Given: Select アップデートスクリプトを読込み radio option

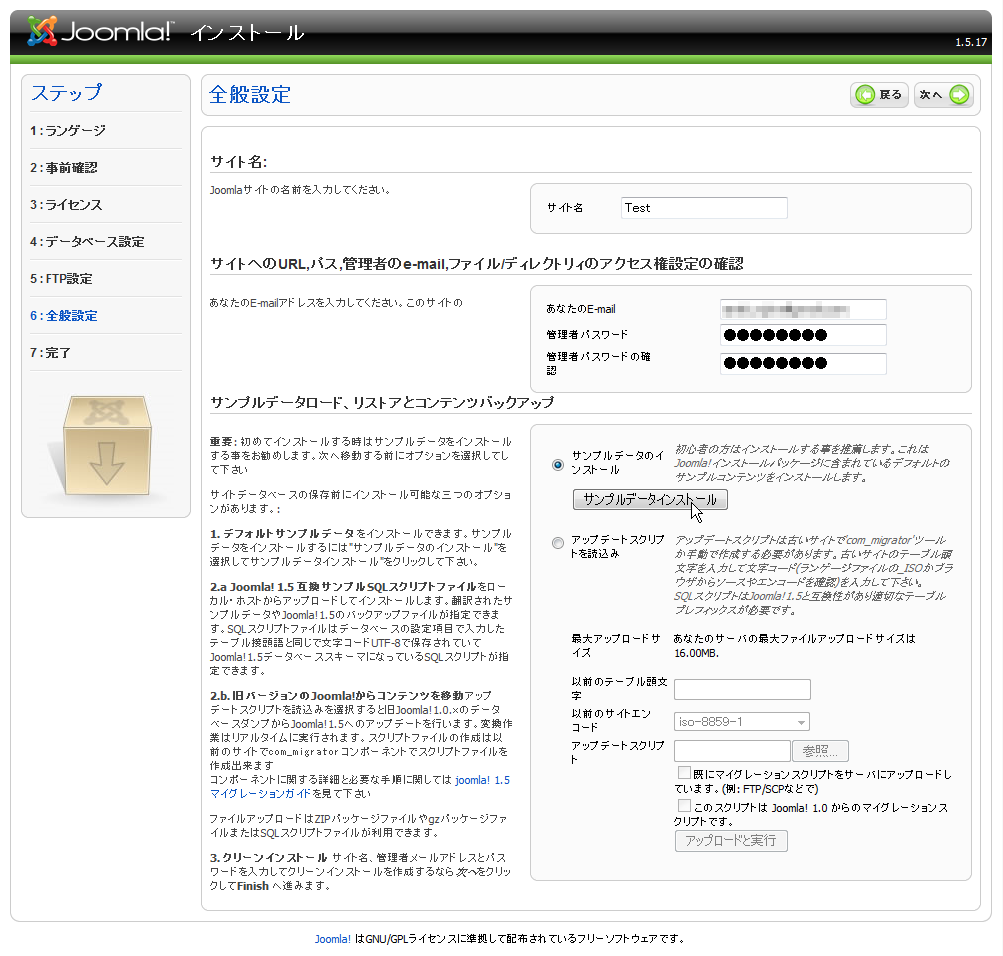Looking at the screenshot, I should point(558,543).
